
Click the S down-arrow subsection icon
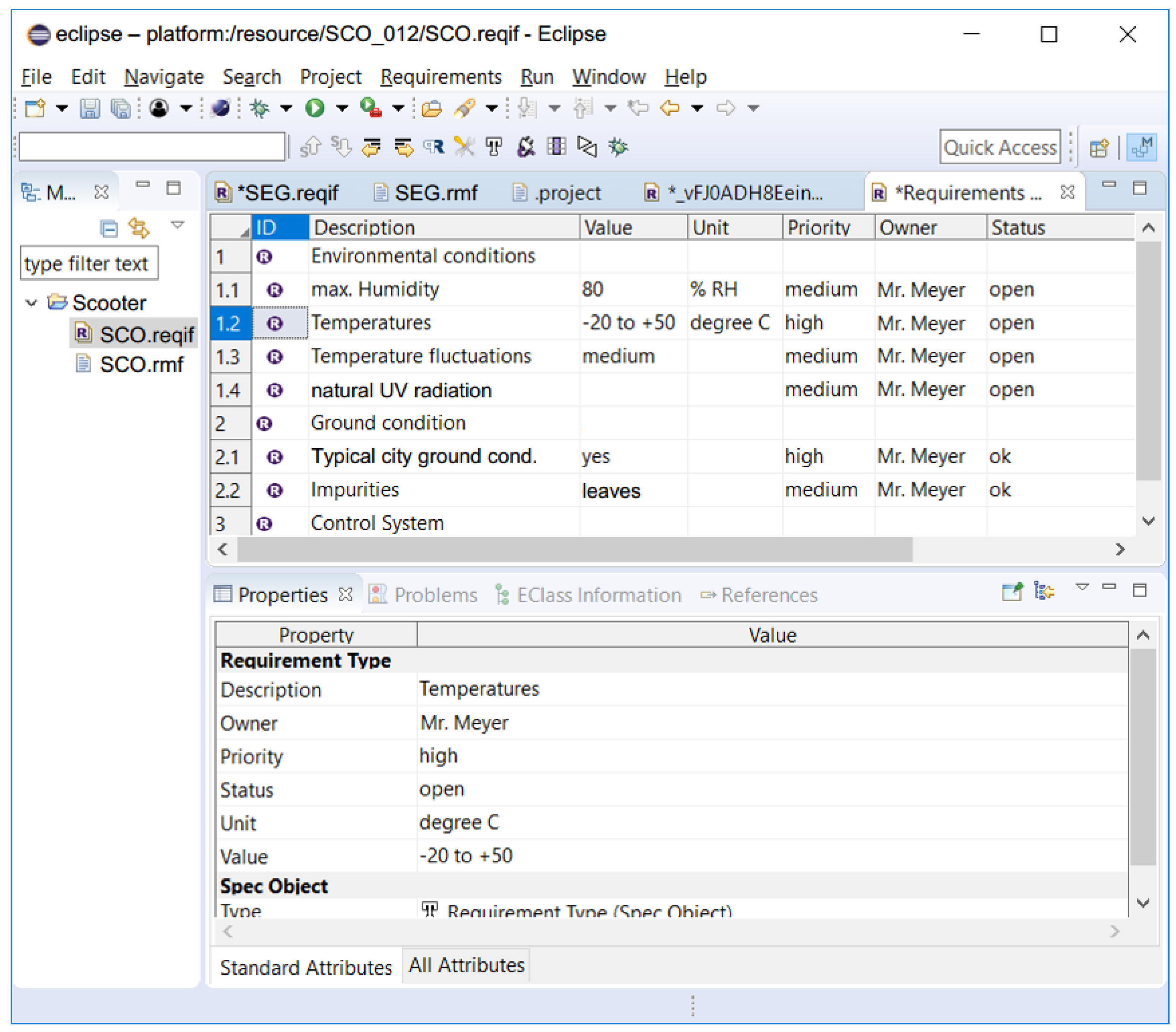click(x=342, y=147)
